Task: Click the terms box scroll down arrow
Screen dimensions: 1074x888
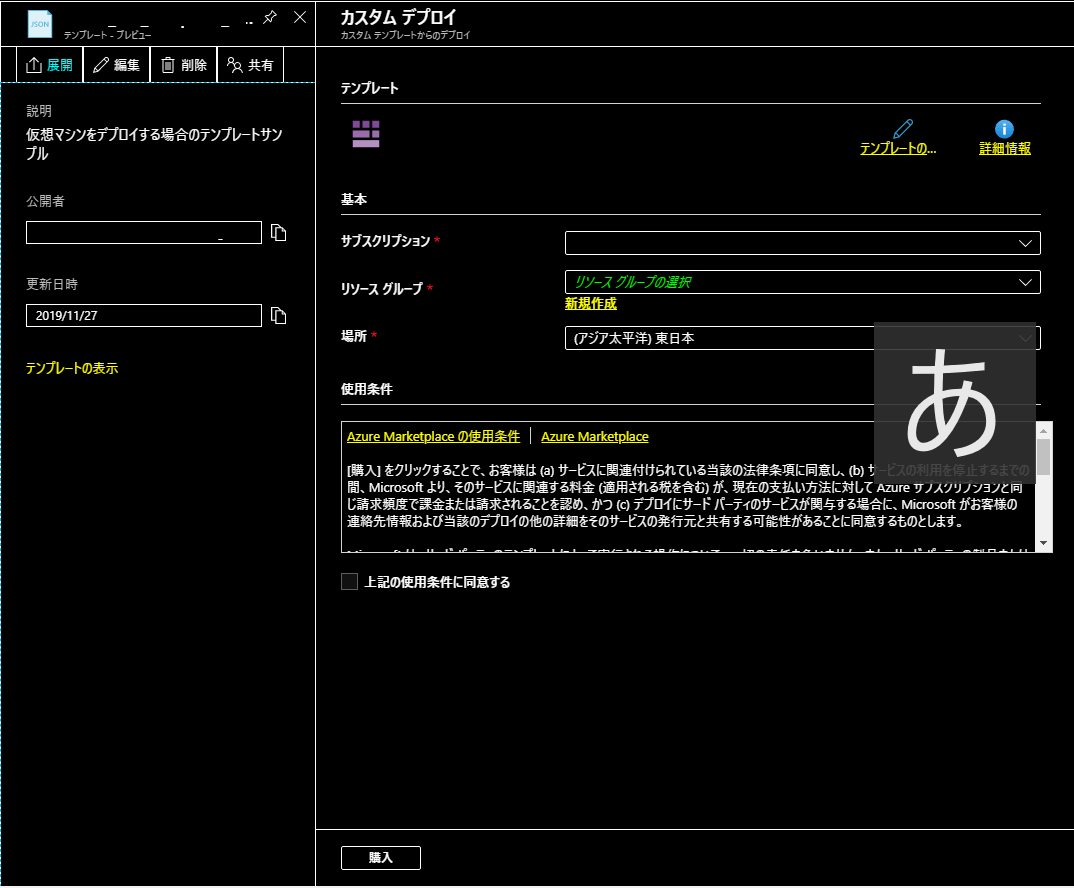Action: click(1043, 543)
